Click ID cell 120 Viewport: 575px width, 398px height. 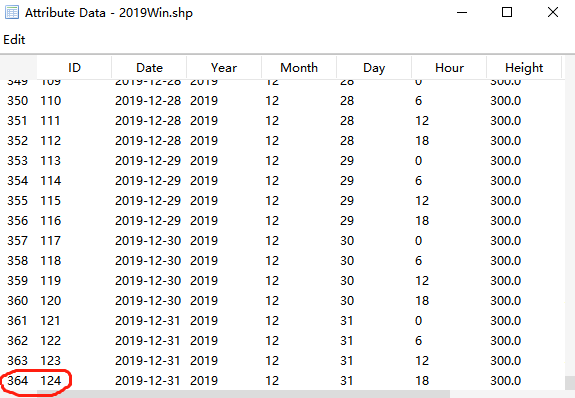[51, 300]
